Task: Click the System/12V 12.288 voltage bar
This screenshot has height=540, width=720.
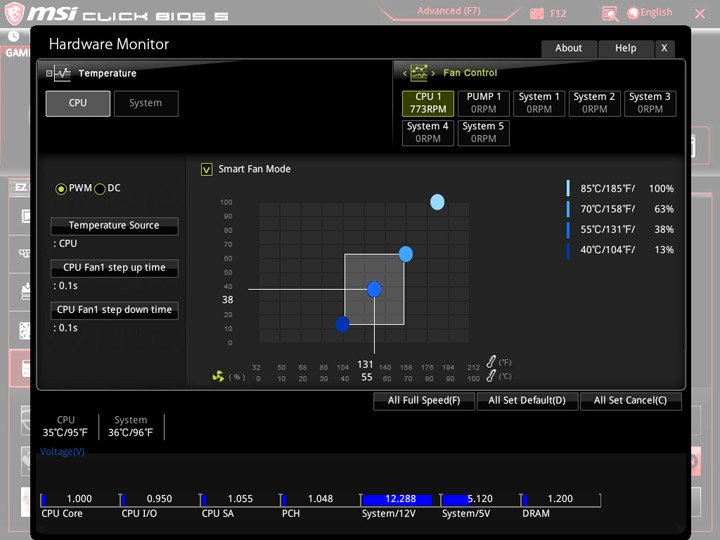Action: coord(399,500)
